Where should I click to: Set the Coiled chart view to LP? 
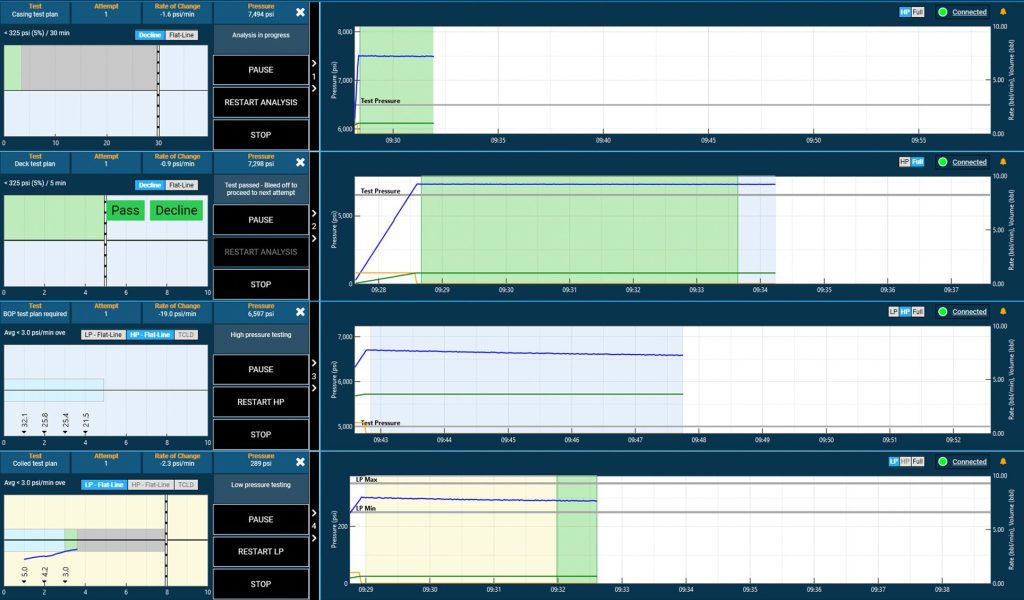(x=893, y=462)
